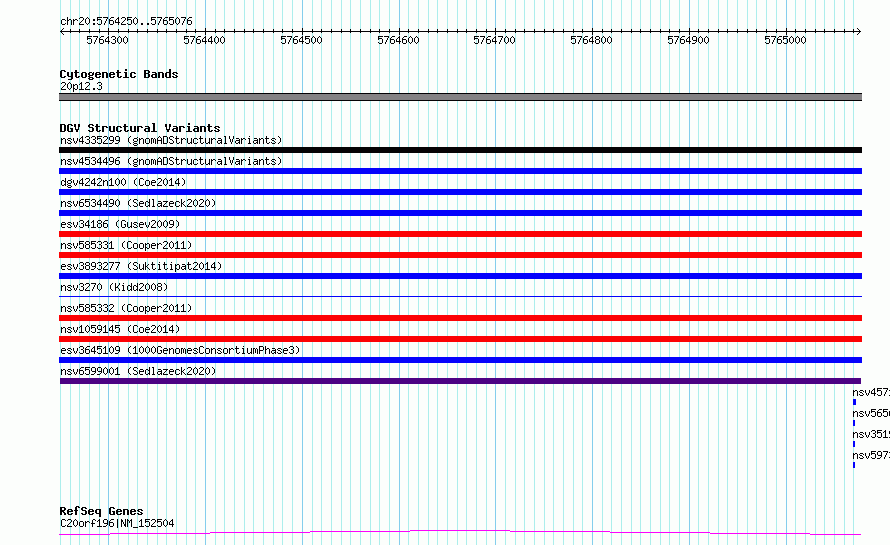The width and height of the screenshot is (890, 545).
Task: Click the right arrow of the ruler
Action: pos(858,31)
